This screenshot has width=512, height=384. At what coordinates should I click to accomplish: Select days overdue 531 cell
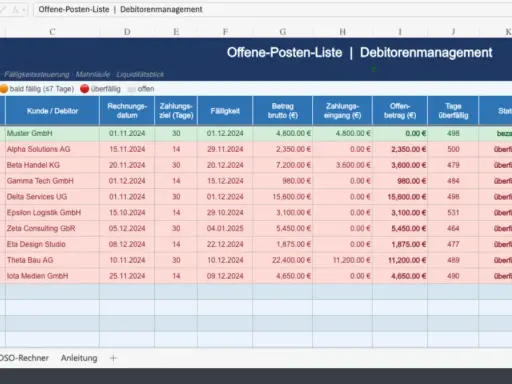[453, 212]
